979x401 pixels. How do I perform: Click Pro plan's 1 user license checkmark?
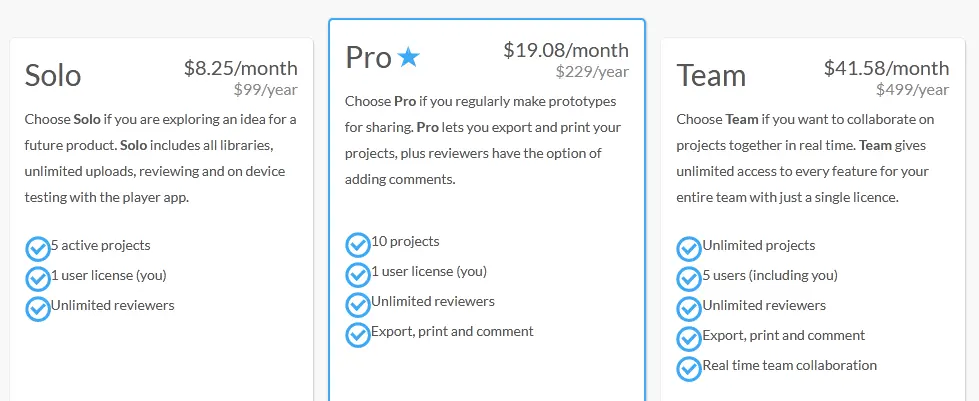[358, 275]
